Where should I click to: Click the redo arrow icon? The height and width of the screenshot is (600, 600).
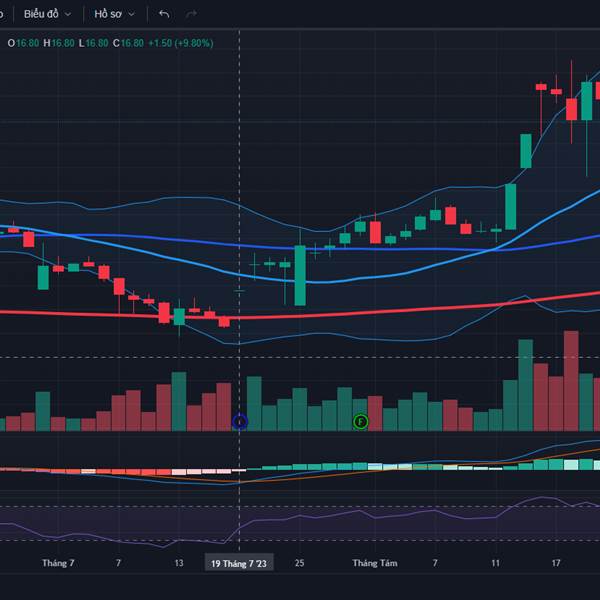pos(191,14)
